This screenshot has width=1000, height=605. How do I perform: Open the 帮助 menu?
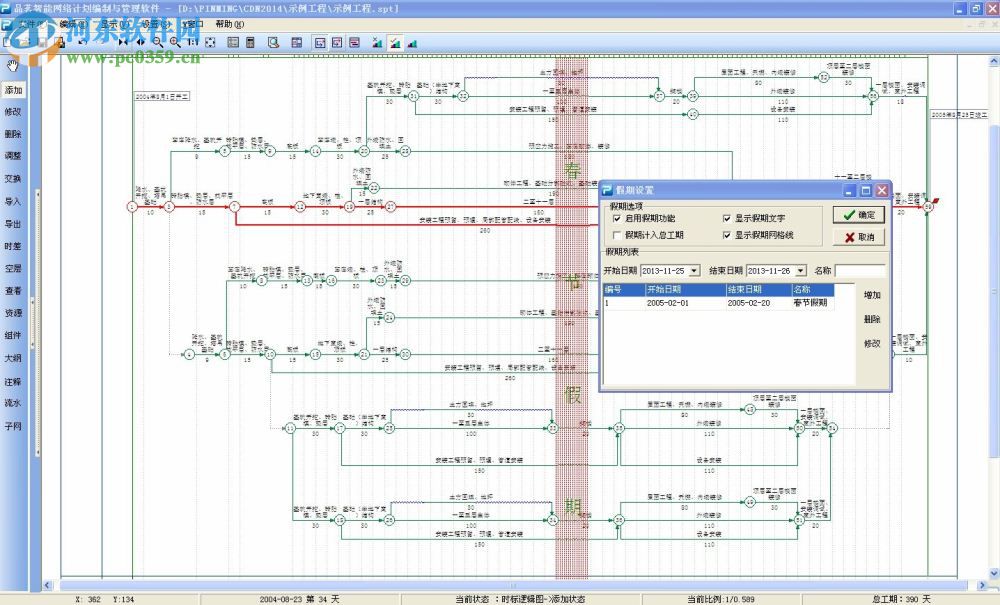click(228, 24)
